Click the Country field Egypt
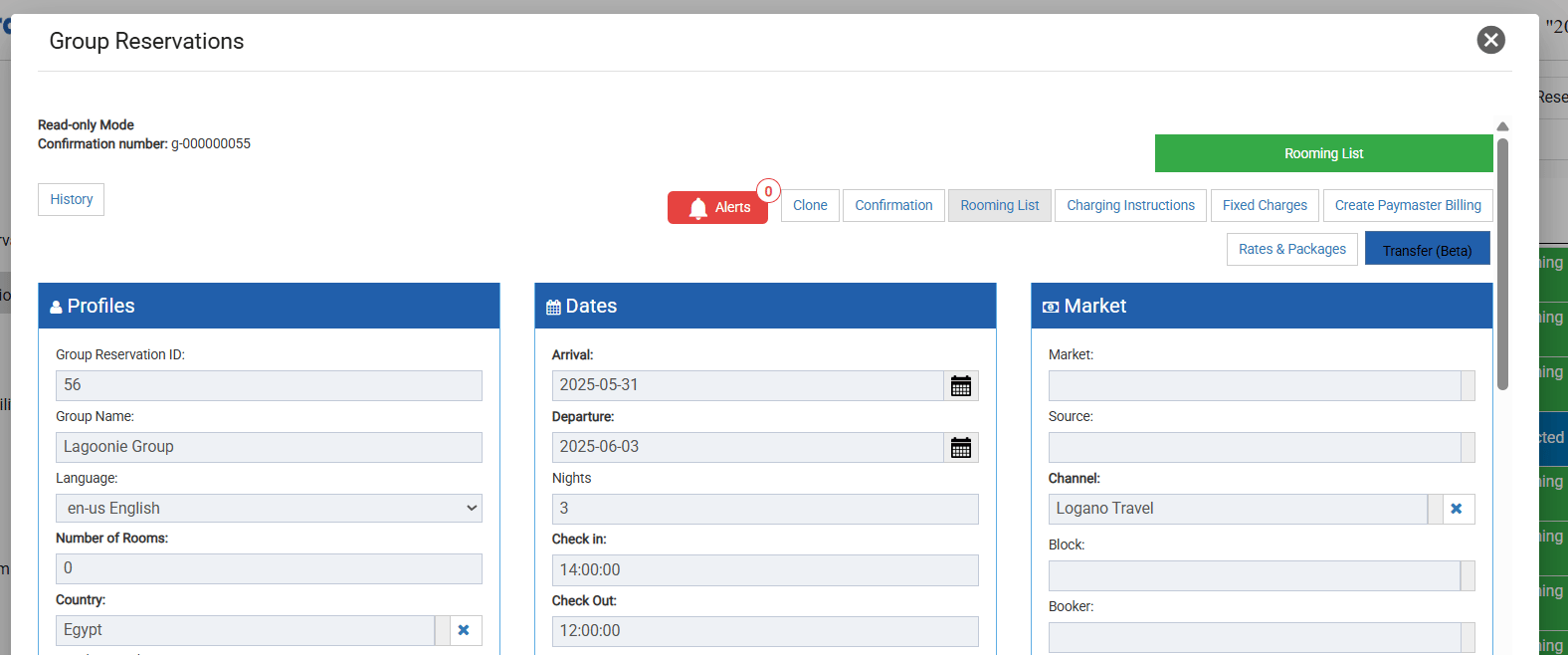 tap(245, 630)
